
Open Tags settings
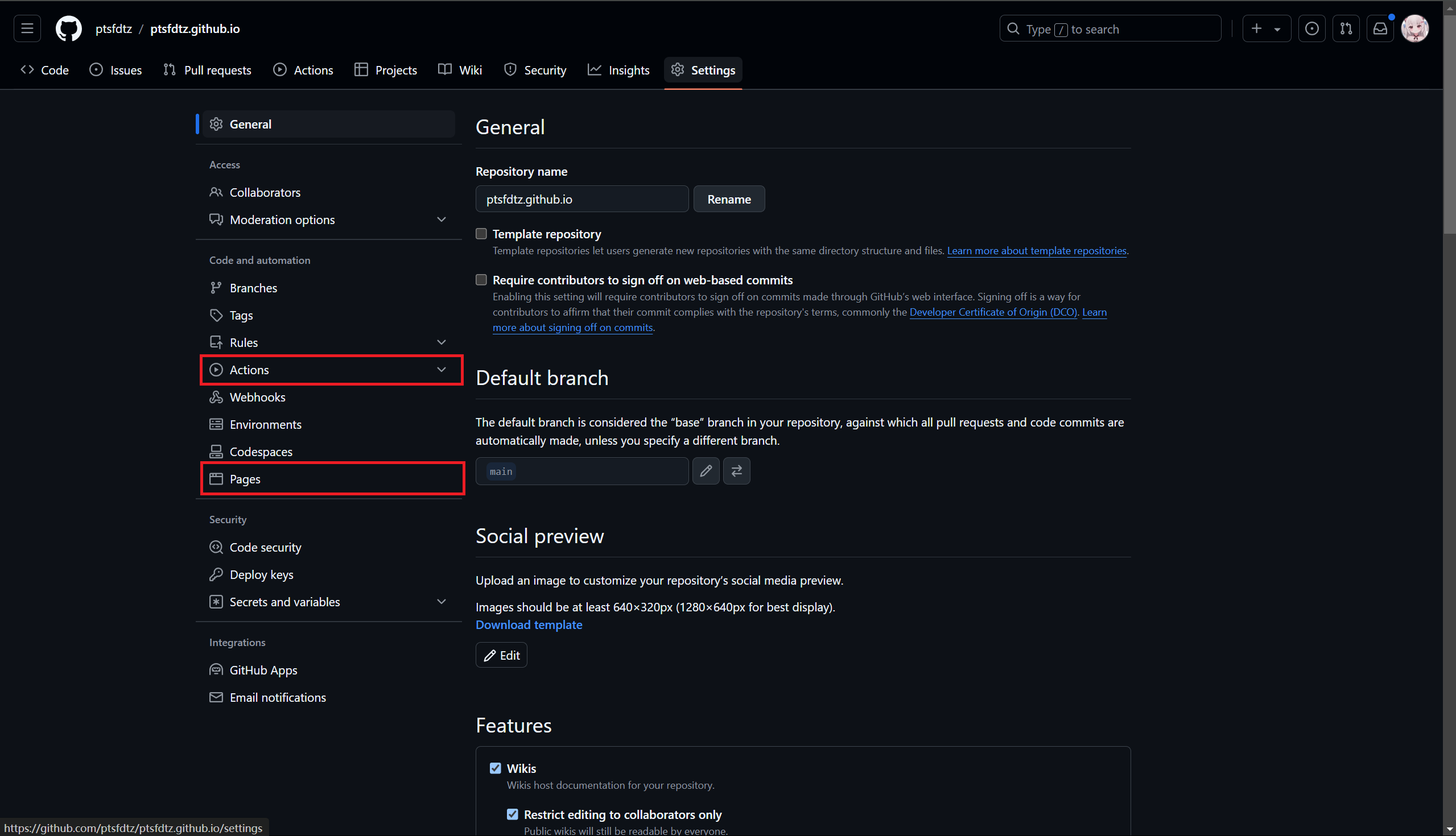(x=328, y=315)
